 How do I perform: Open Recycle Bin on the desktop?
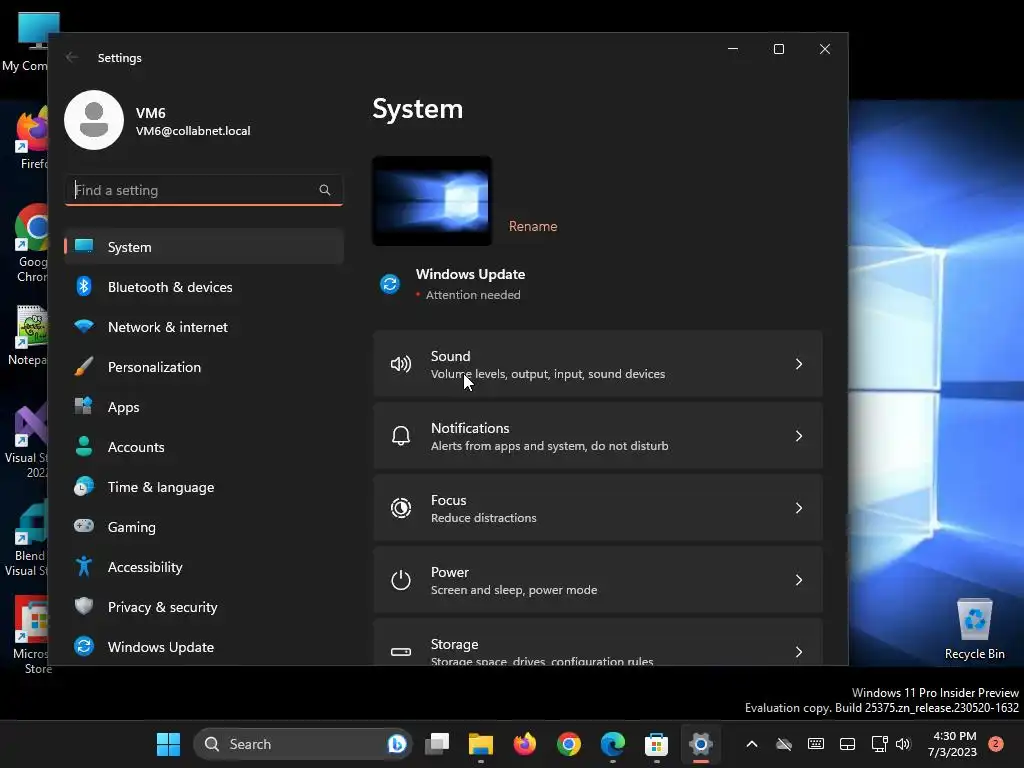(x=974, y=629)
